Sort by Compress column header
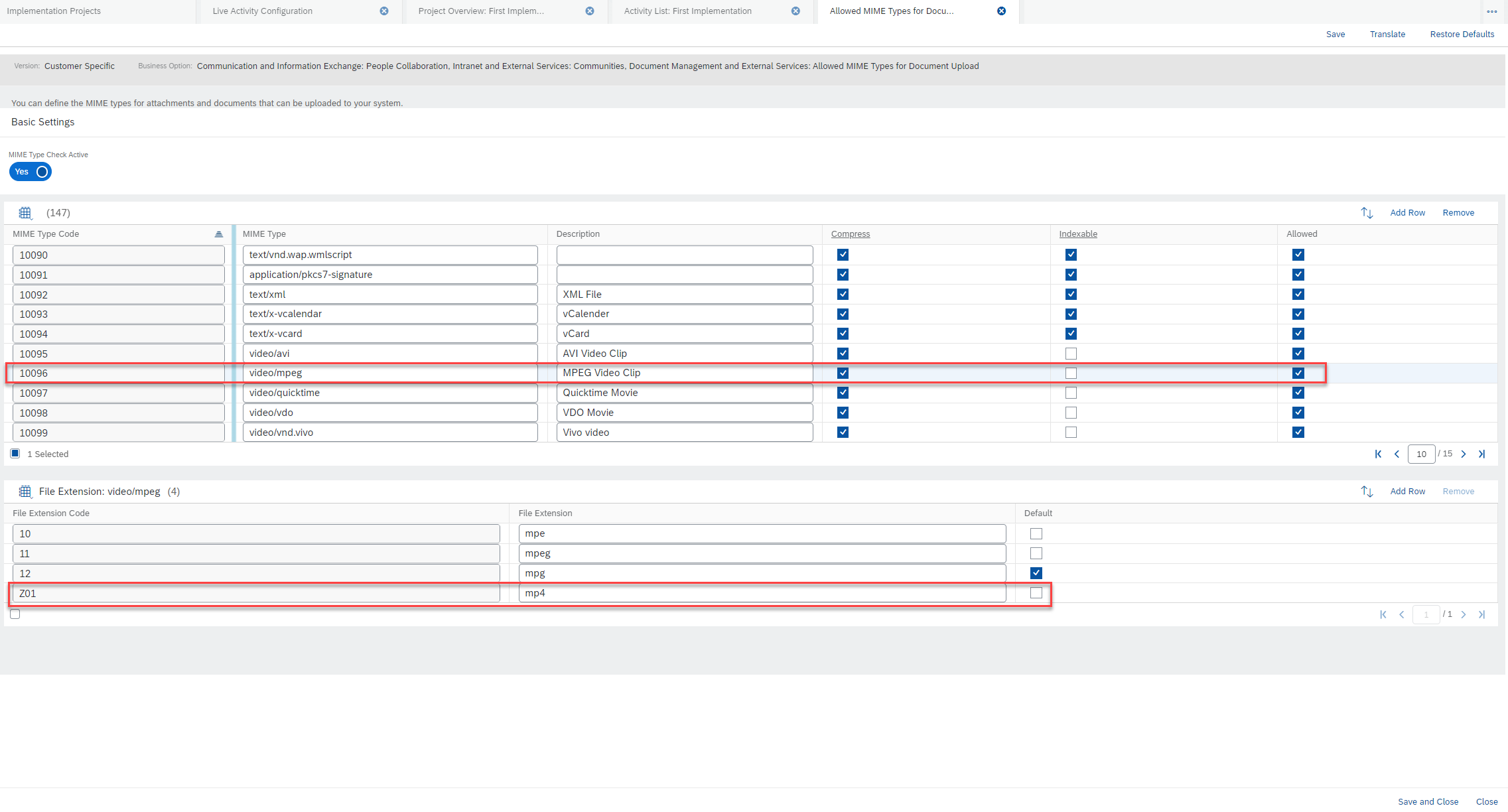Image resolution: width=1508 pixels, height=812 pixels. tap(851, 234)
